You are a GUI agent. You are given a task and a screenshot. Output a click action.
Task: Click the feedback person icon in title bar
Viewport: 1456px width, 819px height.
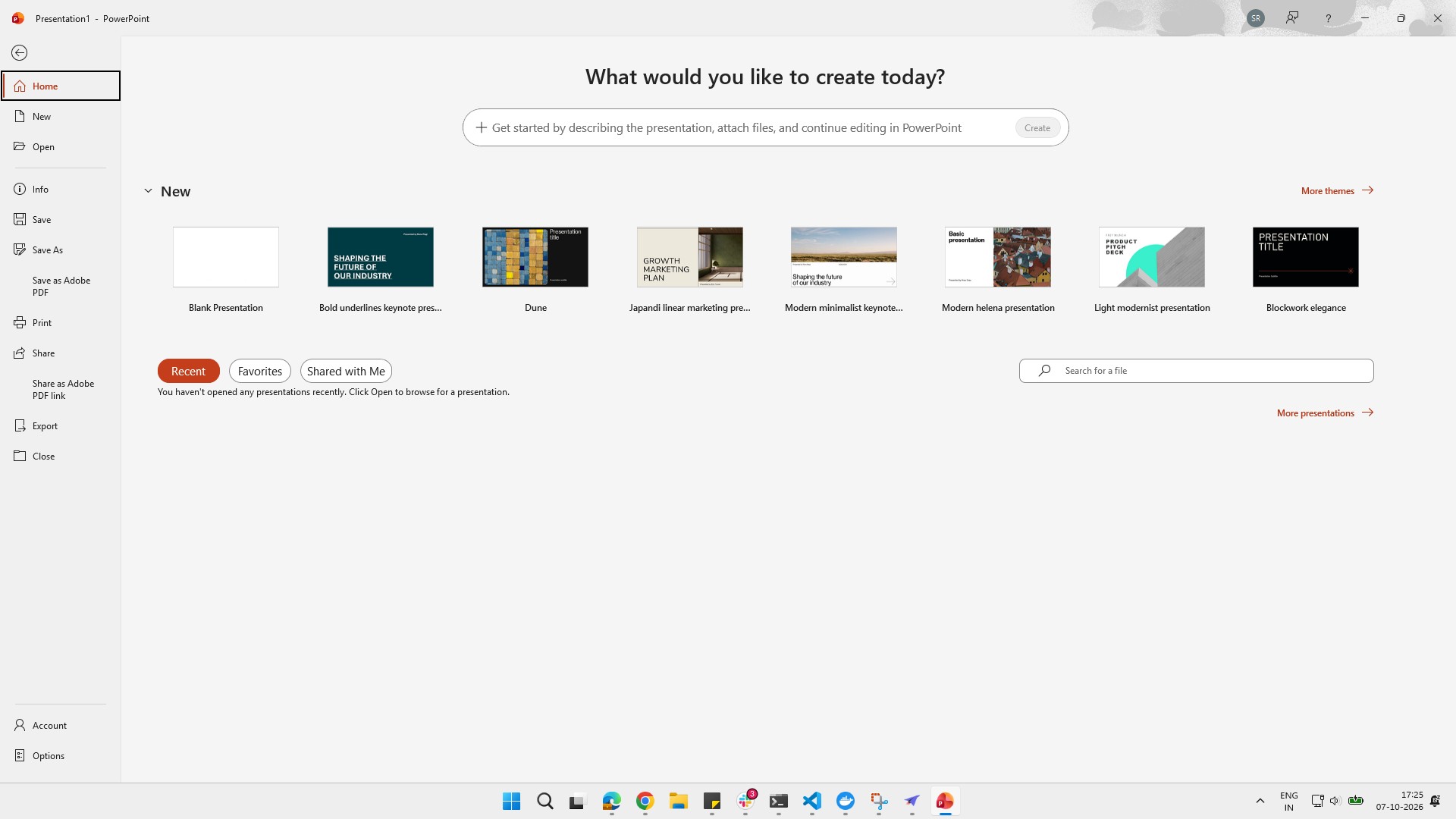click(x=1292, y=18)
